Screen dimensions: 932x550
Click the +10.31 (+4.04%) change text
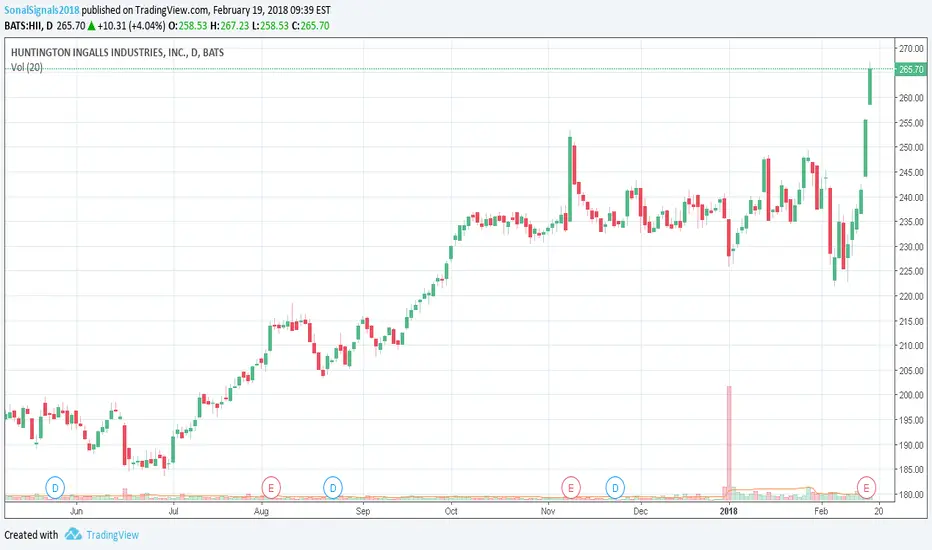[131, 26]
